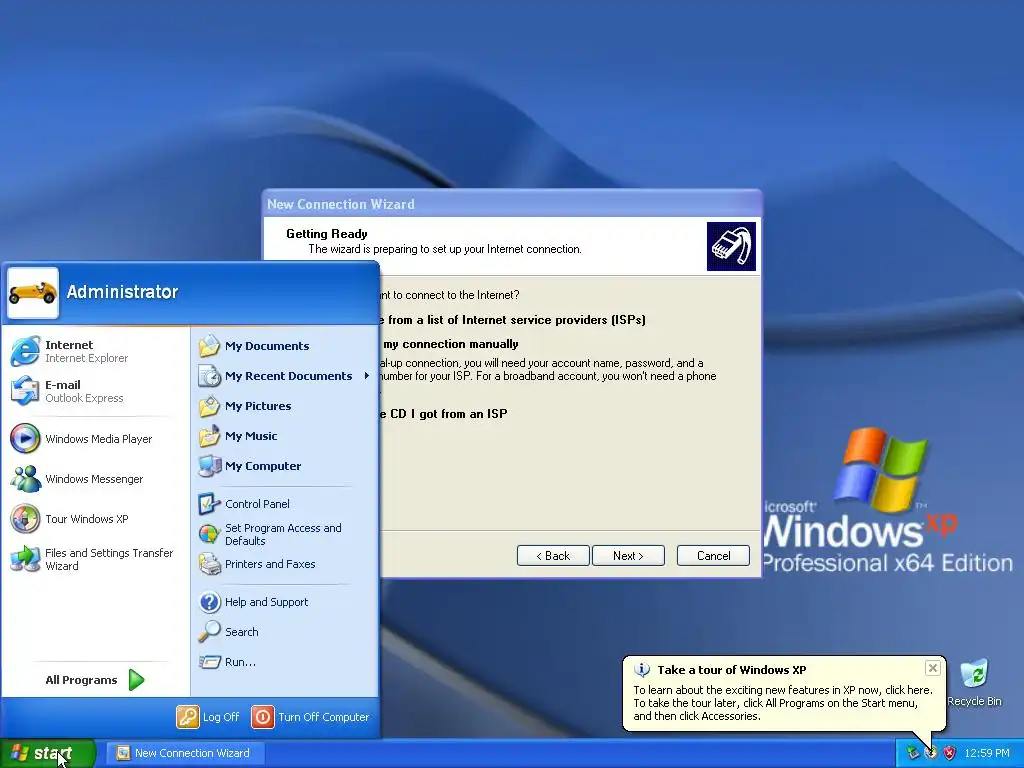Open Printers and Faxes icon

[x=210, y=564]
